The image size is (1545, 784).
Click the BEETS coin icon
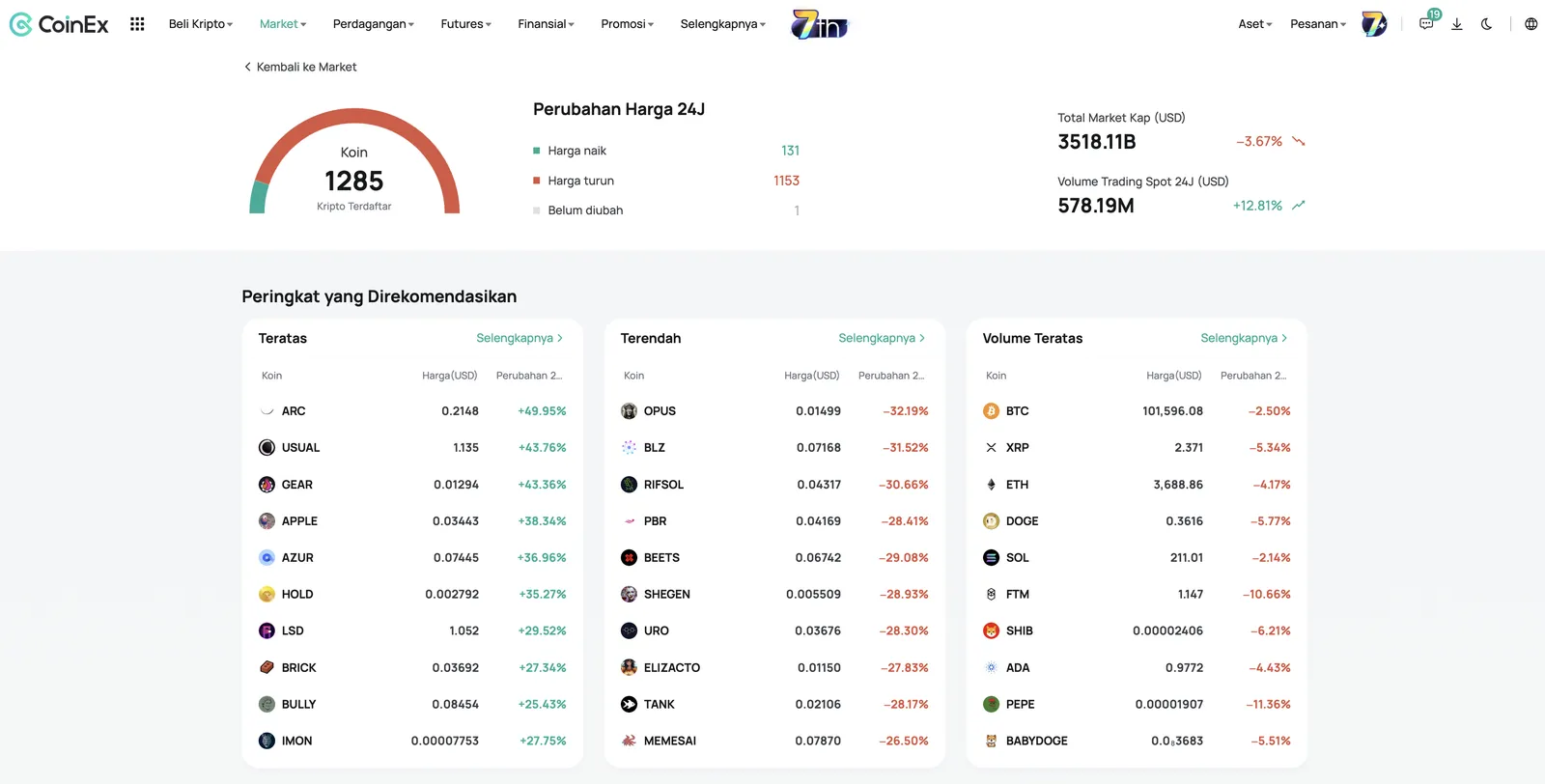point(629,558)
